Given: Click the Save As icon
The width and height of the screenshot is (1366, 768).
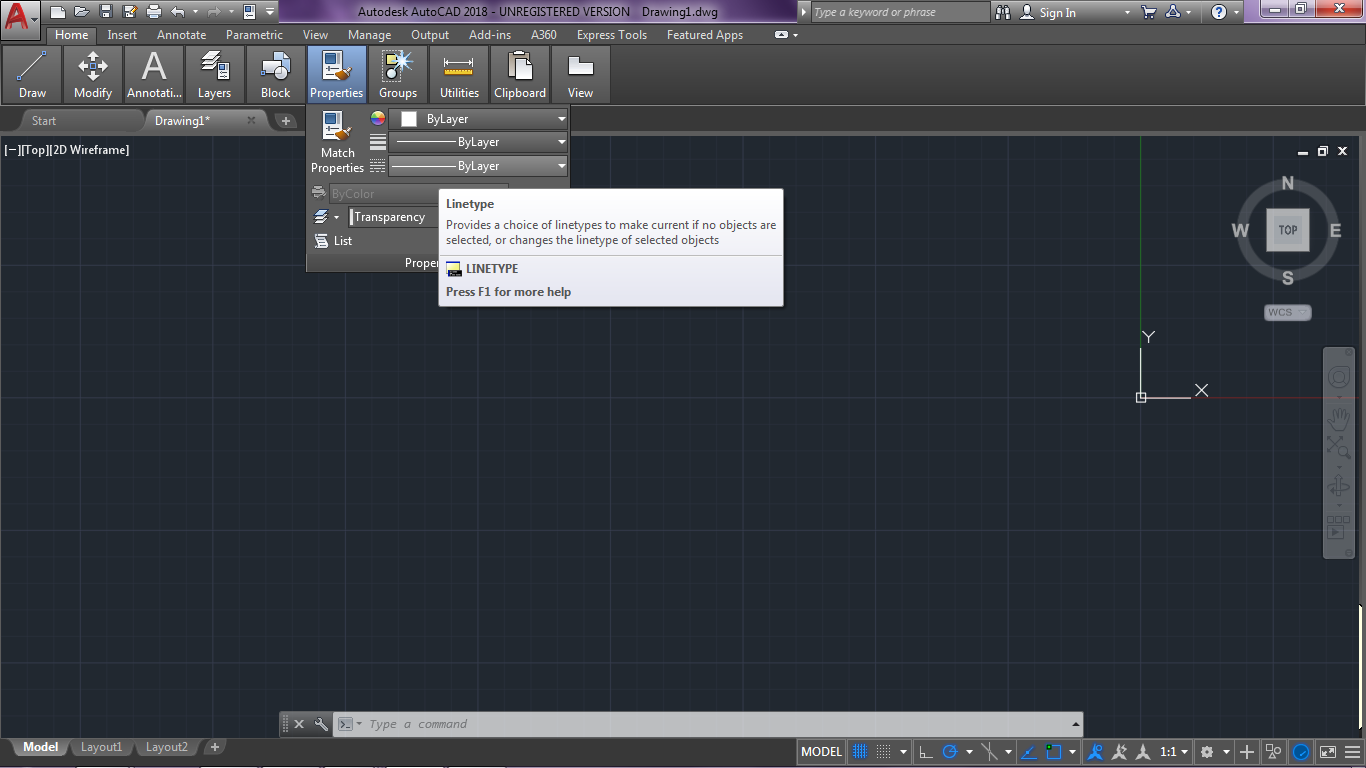Looking at the screenshot, I should click(129, 12).
